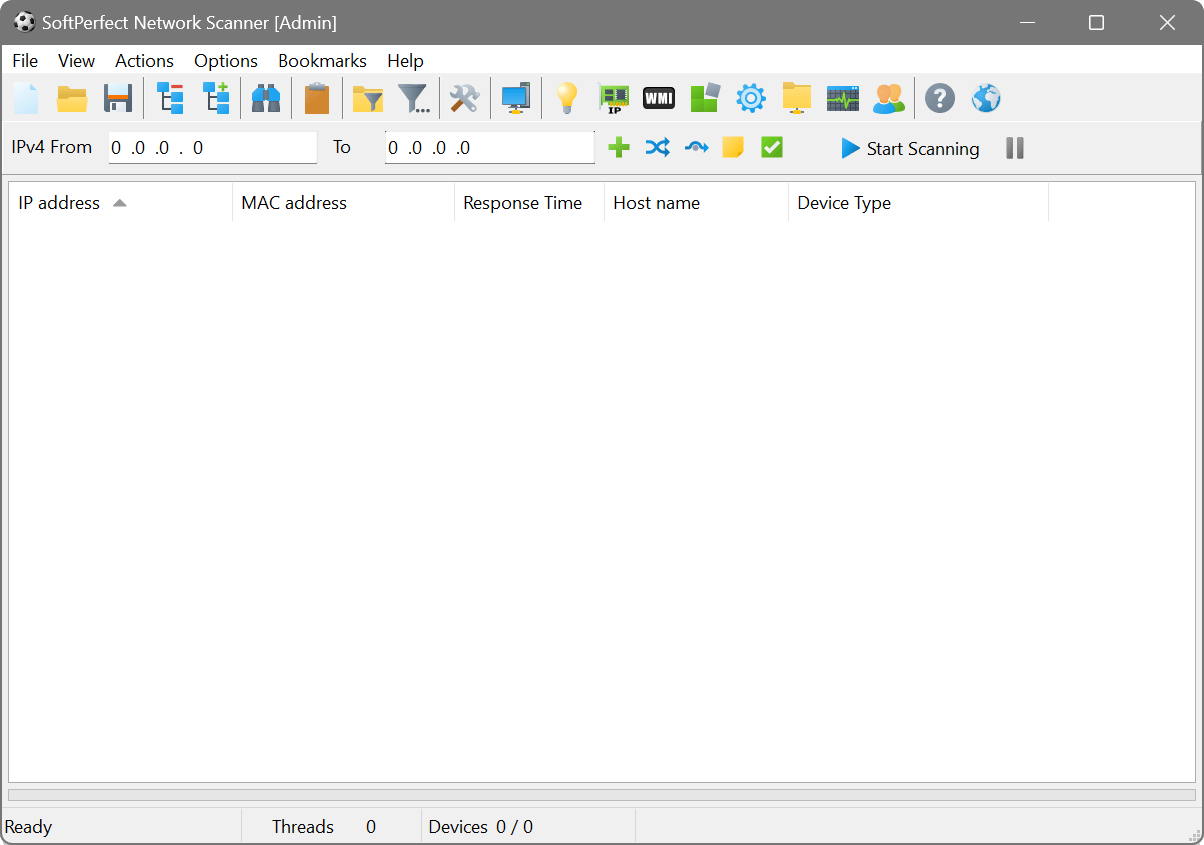Click the blue curved arrow icon
The height and width of the screenshot is (845, 1204).
coord(696,148)
